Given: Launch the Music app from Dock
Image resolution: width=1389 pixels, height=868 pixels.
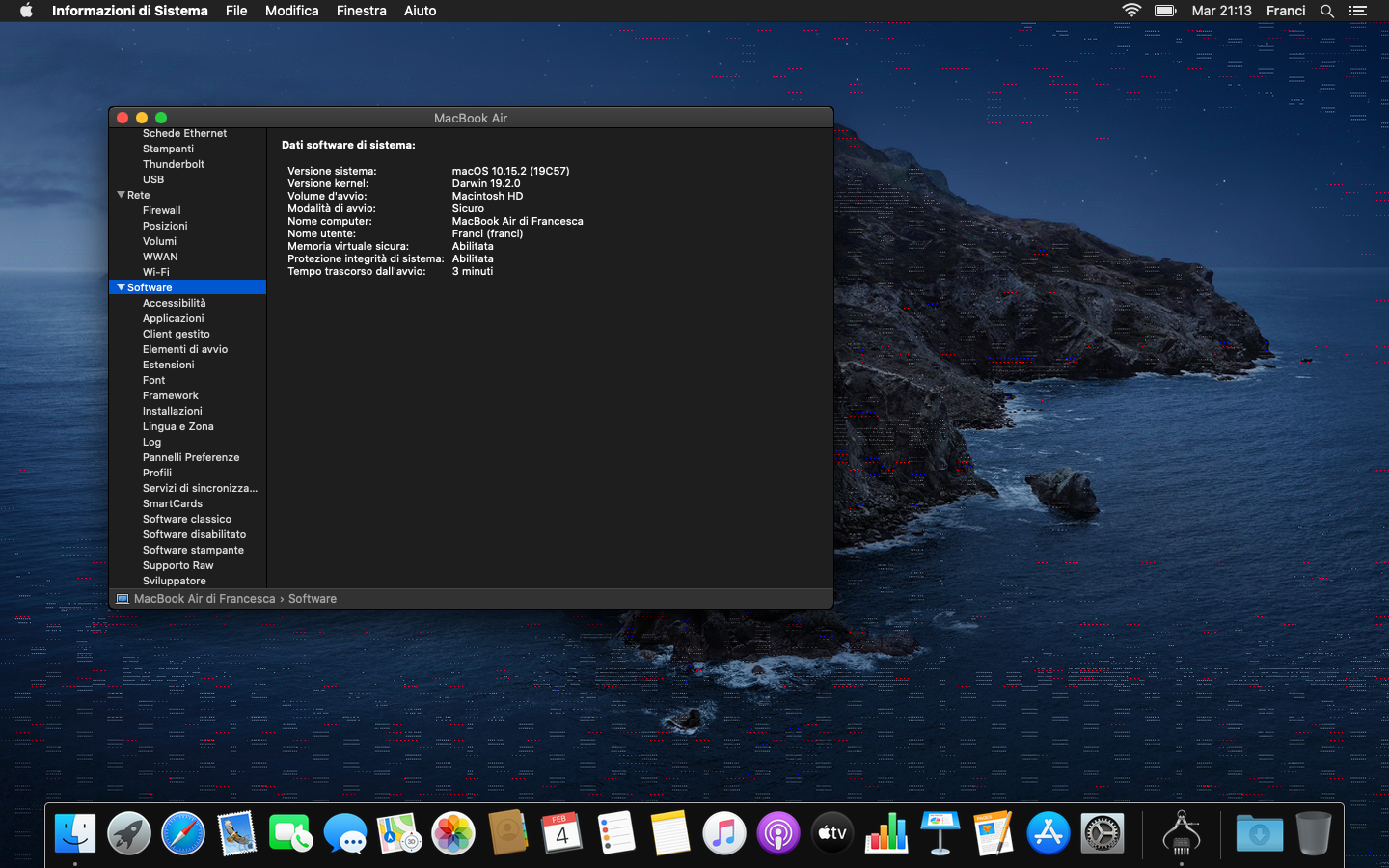Looking at the screenshot, I should [723, 833].
